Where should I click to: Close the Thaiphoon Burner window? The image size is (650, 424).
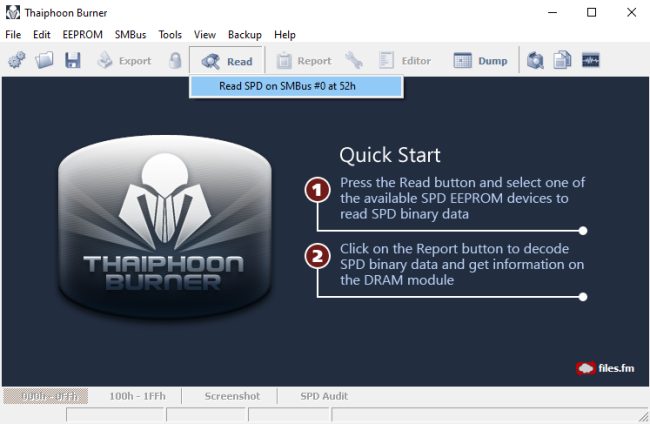(631, 12)
